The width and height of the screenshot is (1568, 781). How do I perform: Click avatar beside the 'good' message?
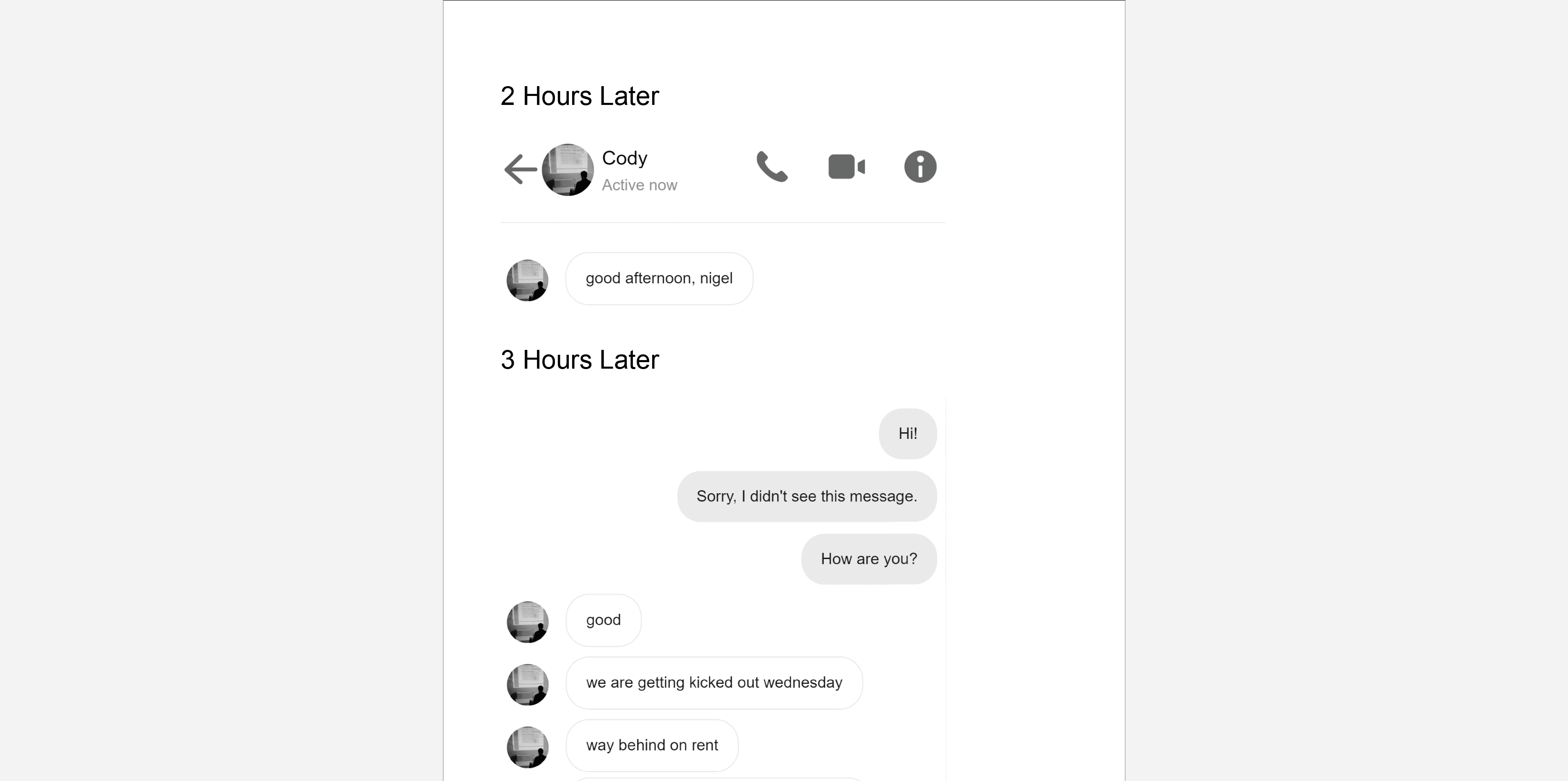coord(528,622)
